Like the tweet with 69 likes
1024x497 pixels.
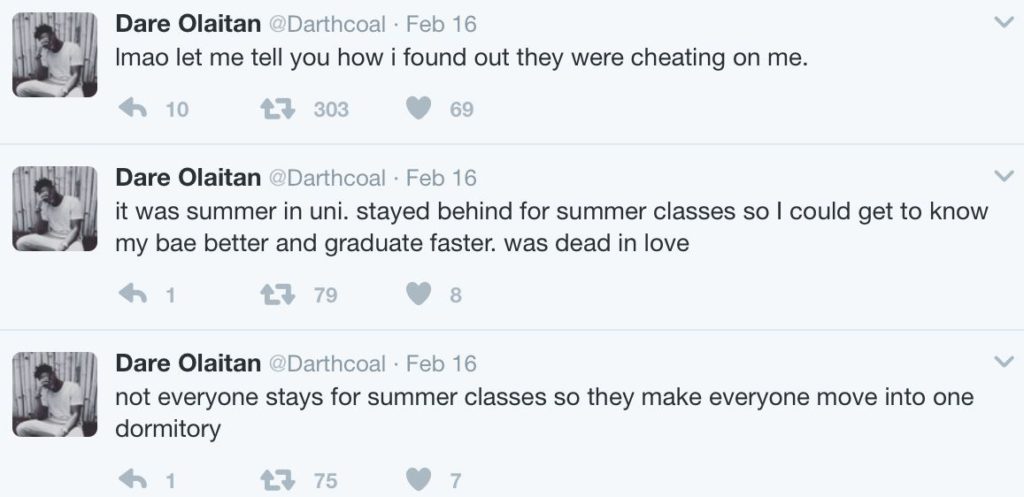[421, 109]
